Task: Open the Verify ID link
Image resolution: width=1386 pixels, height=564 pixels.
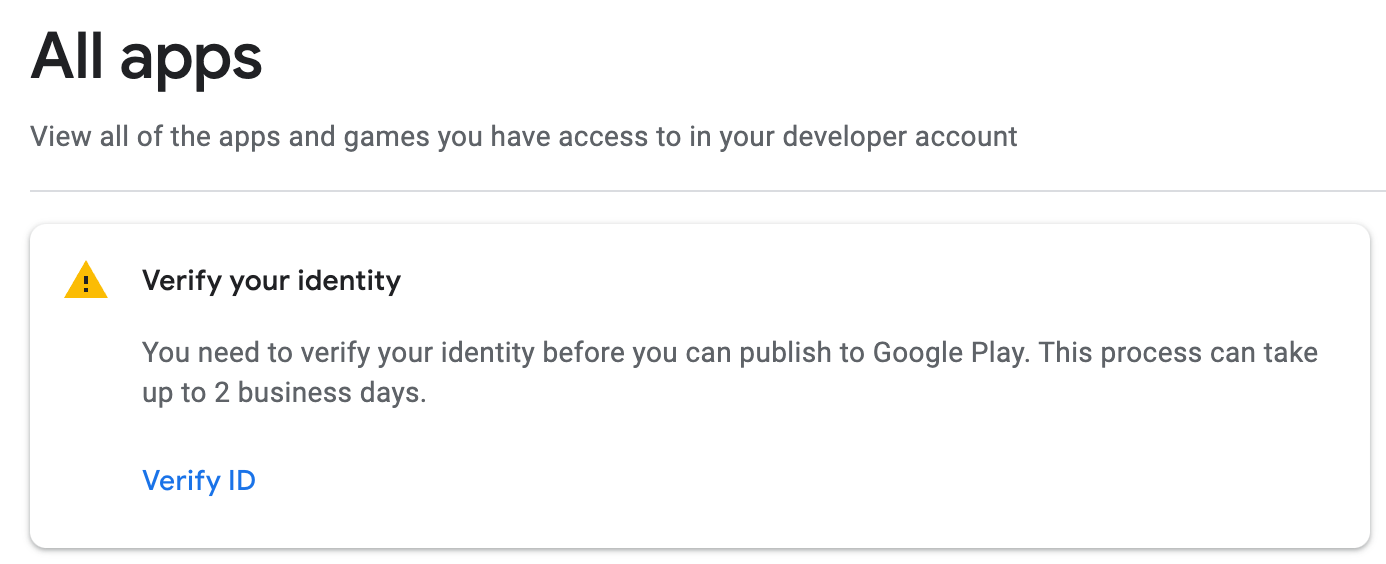Action: click(x=199, y=481)
